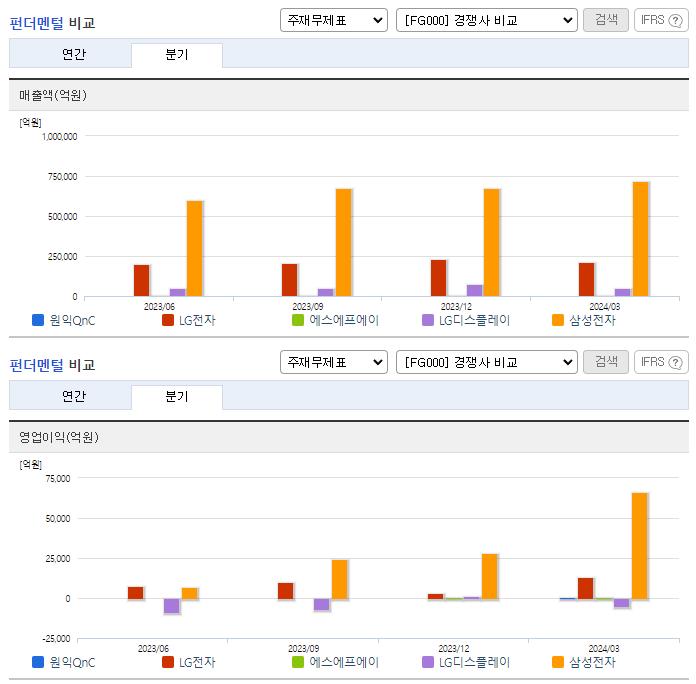Click the LG전자 2023/06 bar in the 매출액 chart
696x684 pixels.
(x=142, y=281)
